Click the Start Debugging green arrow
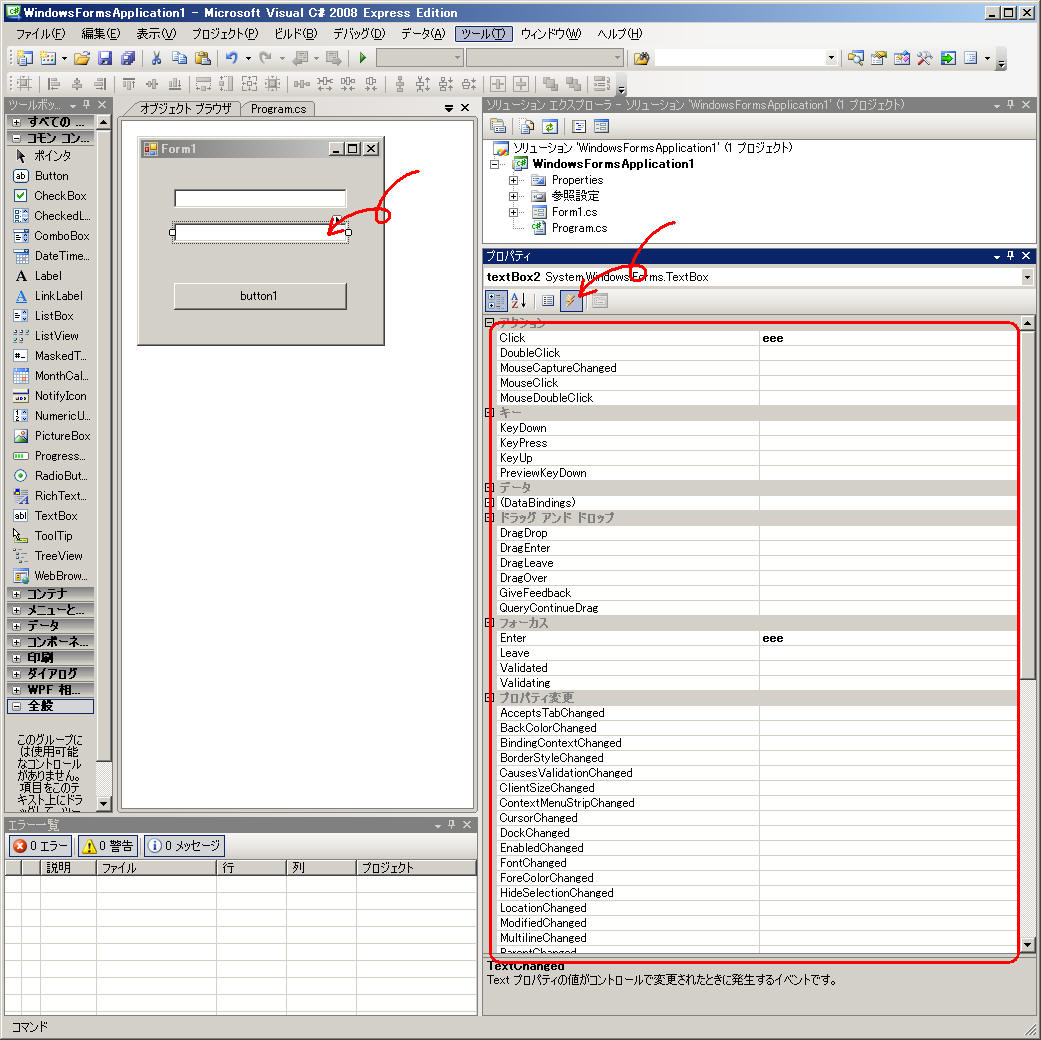Image resolution: width=1041 pixels, height=1040 pixels. click(363, 58)
